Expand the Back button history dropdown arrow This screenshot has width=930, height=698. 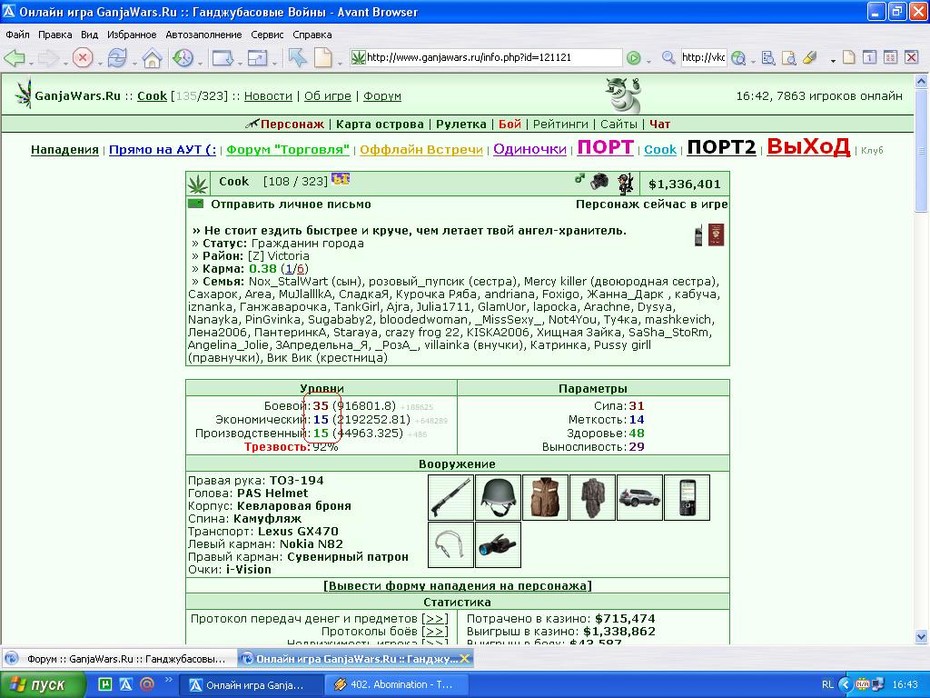30,62
